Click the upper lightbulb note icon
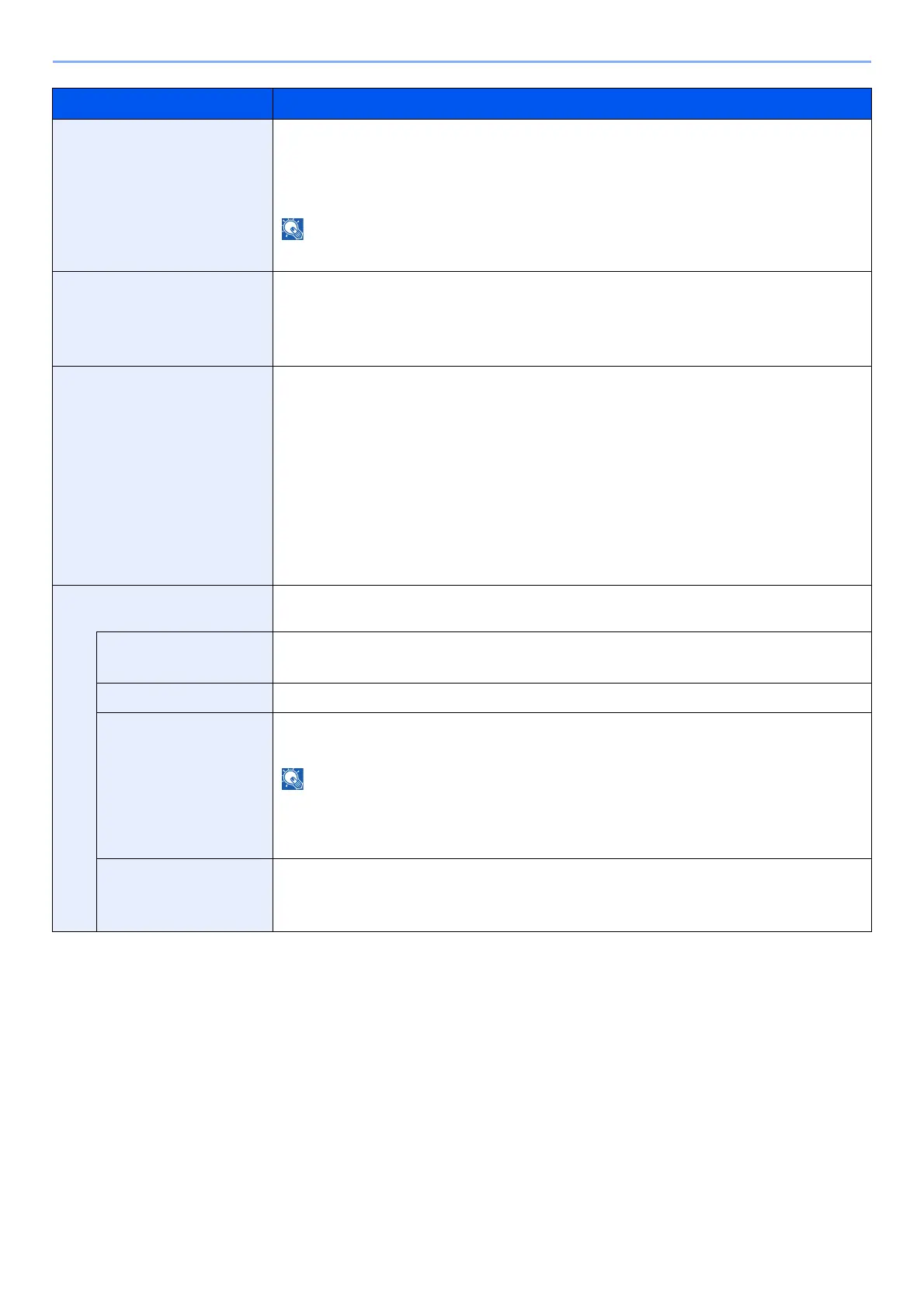The image size is (924, 1308). click(293, 229)
